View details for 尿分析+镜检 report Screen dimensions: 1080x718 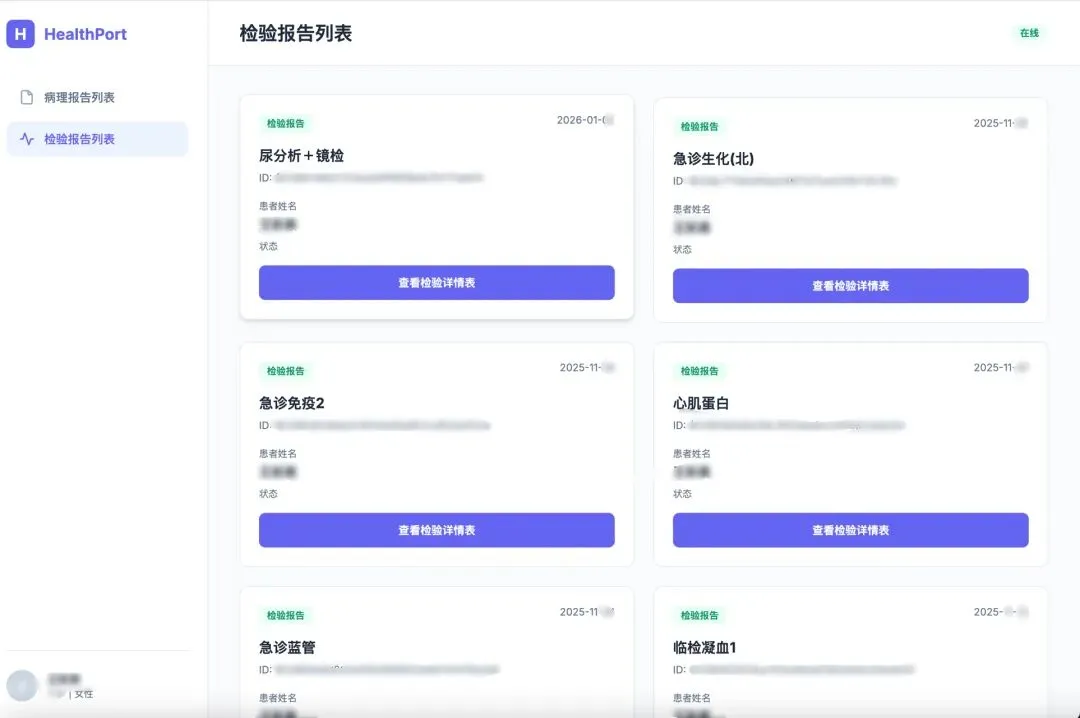pyautogui.click(x=437, y=283)
